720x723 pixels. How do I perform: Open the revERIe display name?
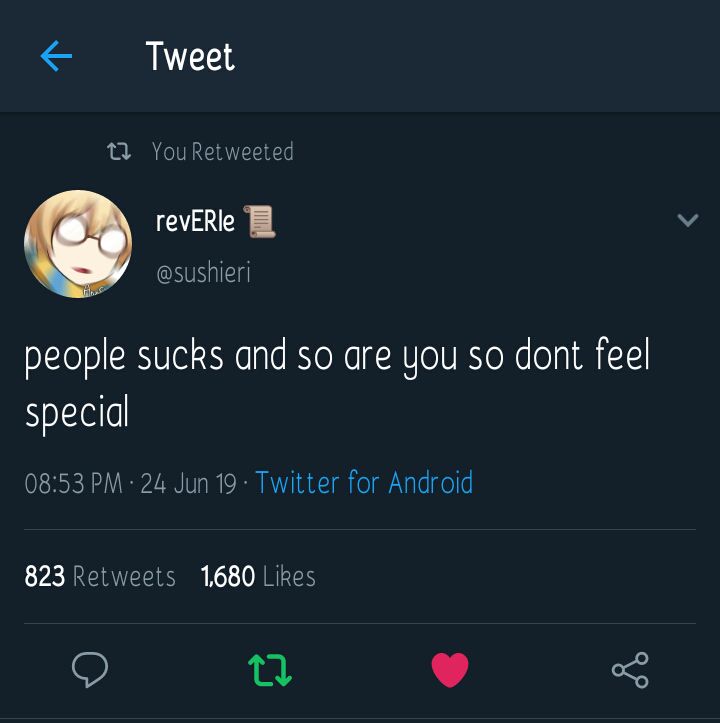195,221
